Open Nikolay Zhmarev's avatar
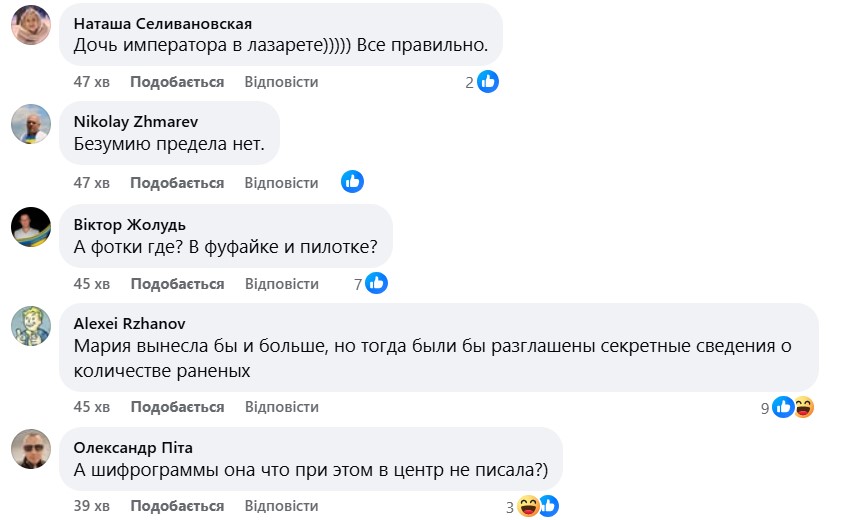862x520 pixels. point(31,125)
